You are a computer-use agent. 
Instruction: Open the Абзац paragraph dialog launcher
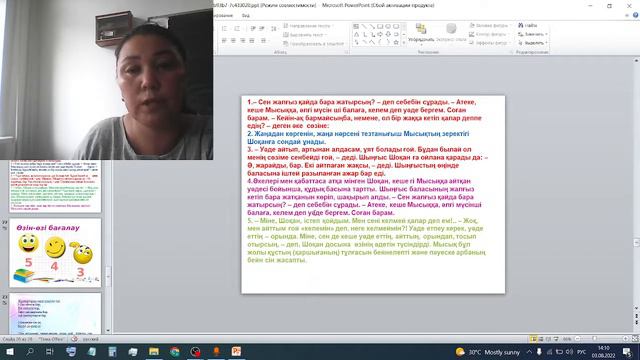pos(346,52)
